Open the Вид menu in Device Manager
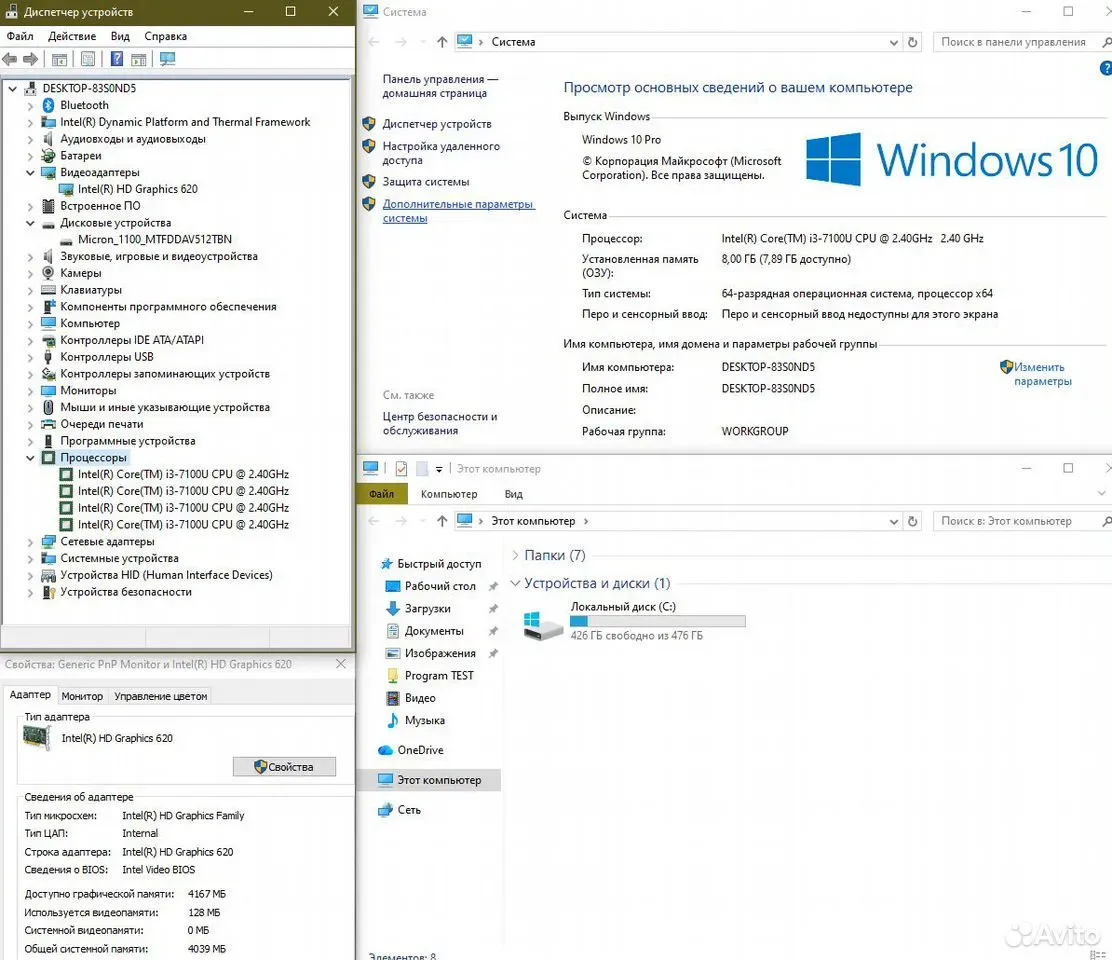 [120, 36]
